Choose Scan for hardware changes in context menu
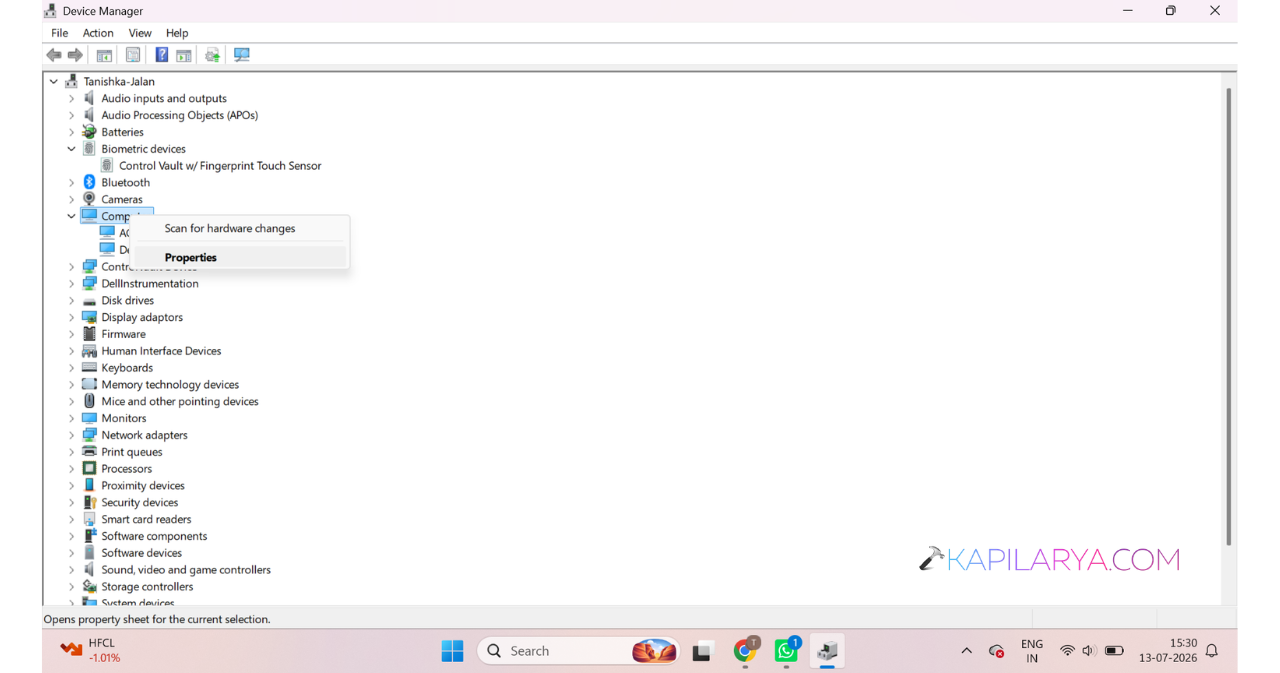This screenshot has height=673, width=1280. (x=240, y=228)
